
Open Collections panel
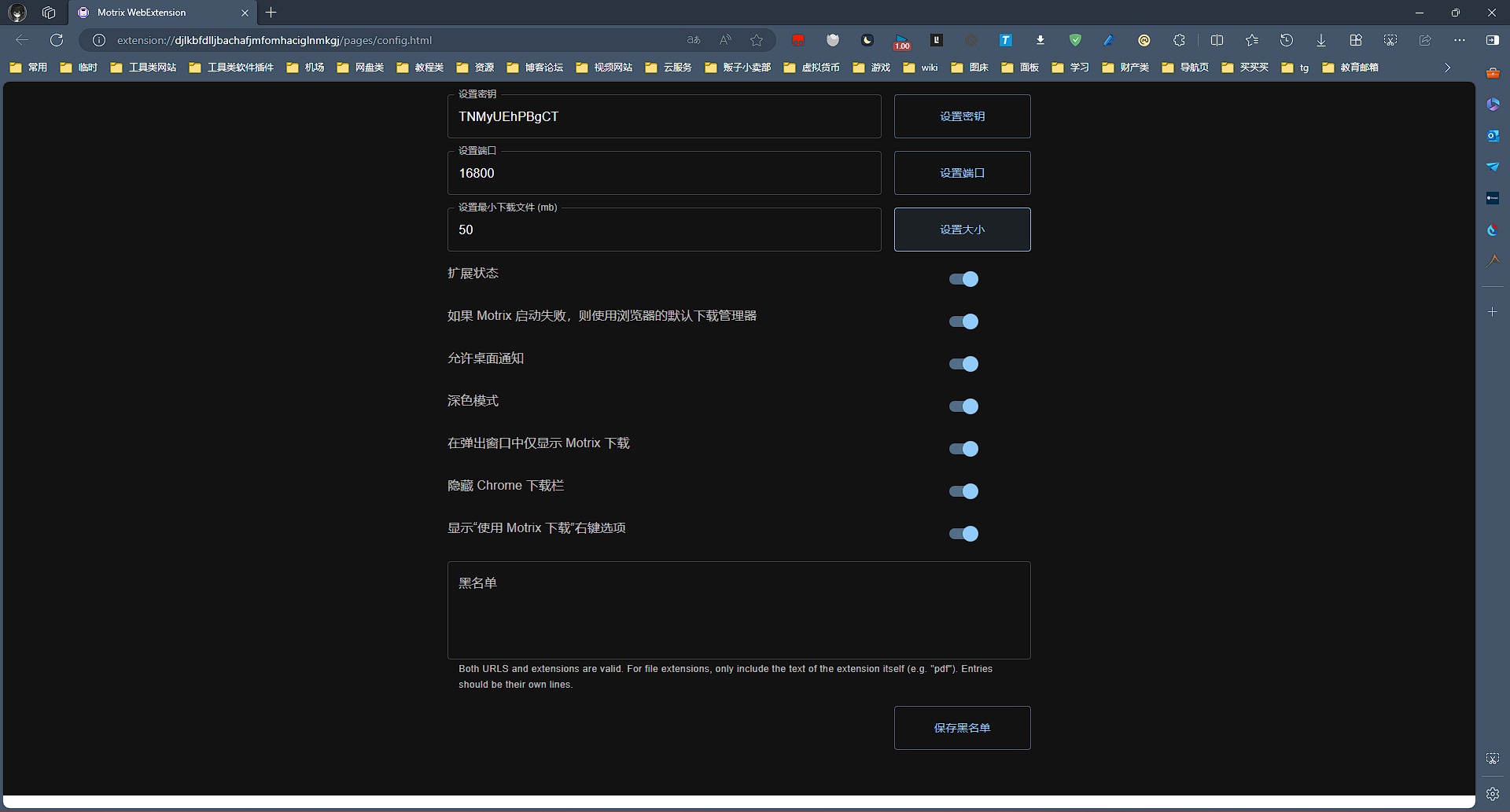click(x=1356, y=40)
